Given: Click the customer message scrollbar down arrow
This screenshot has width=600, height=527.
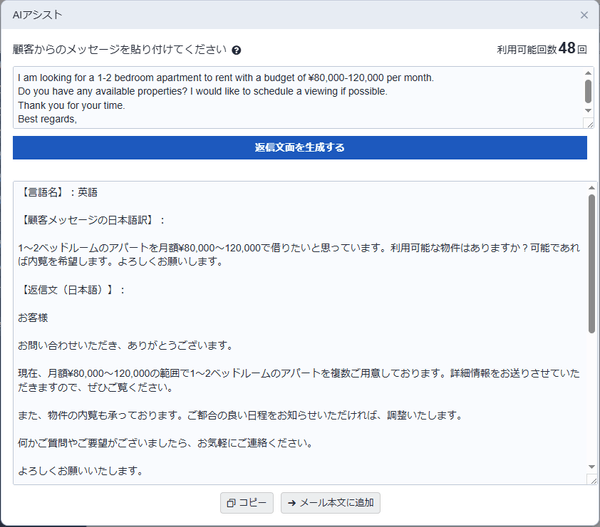Looking at the screenshot, I should [x=588, y=110].
